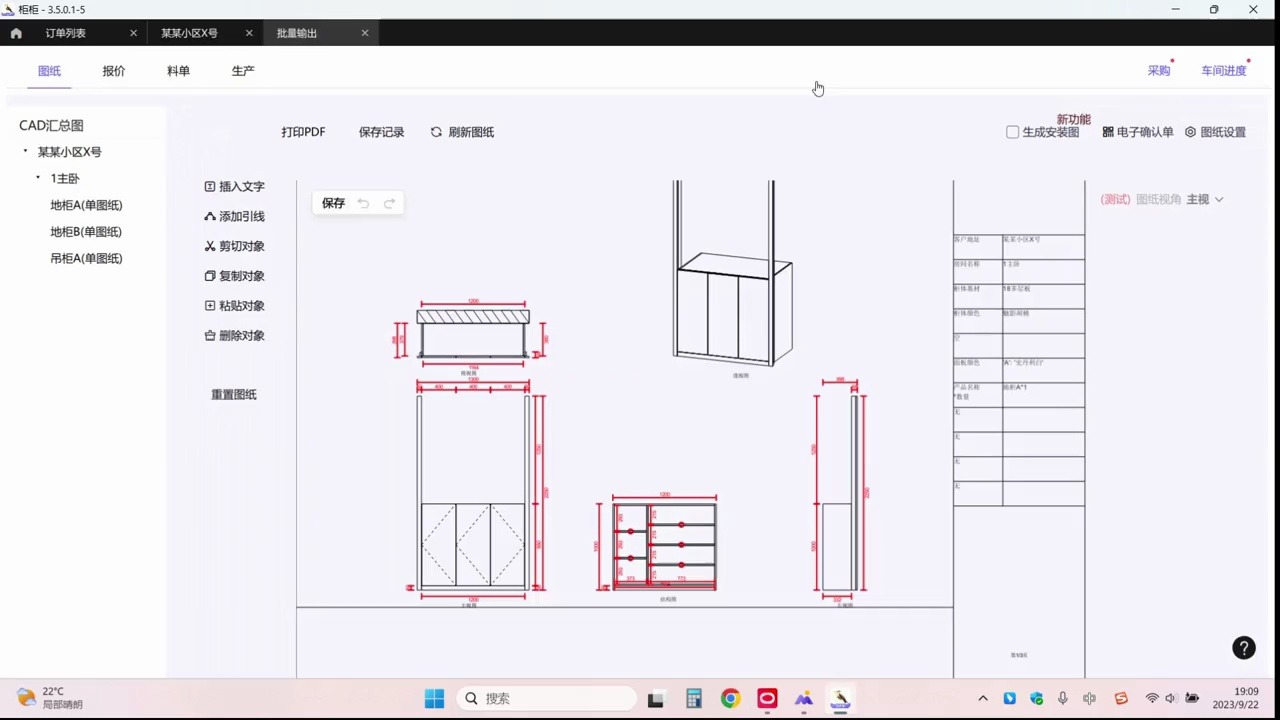This screenshot has height=720, width=1280.
Task: Open the 图纸设置 drawing settings
Action: click(1216, 132)
